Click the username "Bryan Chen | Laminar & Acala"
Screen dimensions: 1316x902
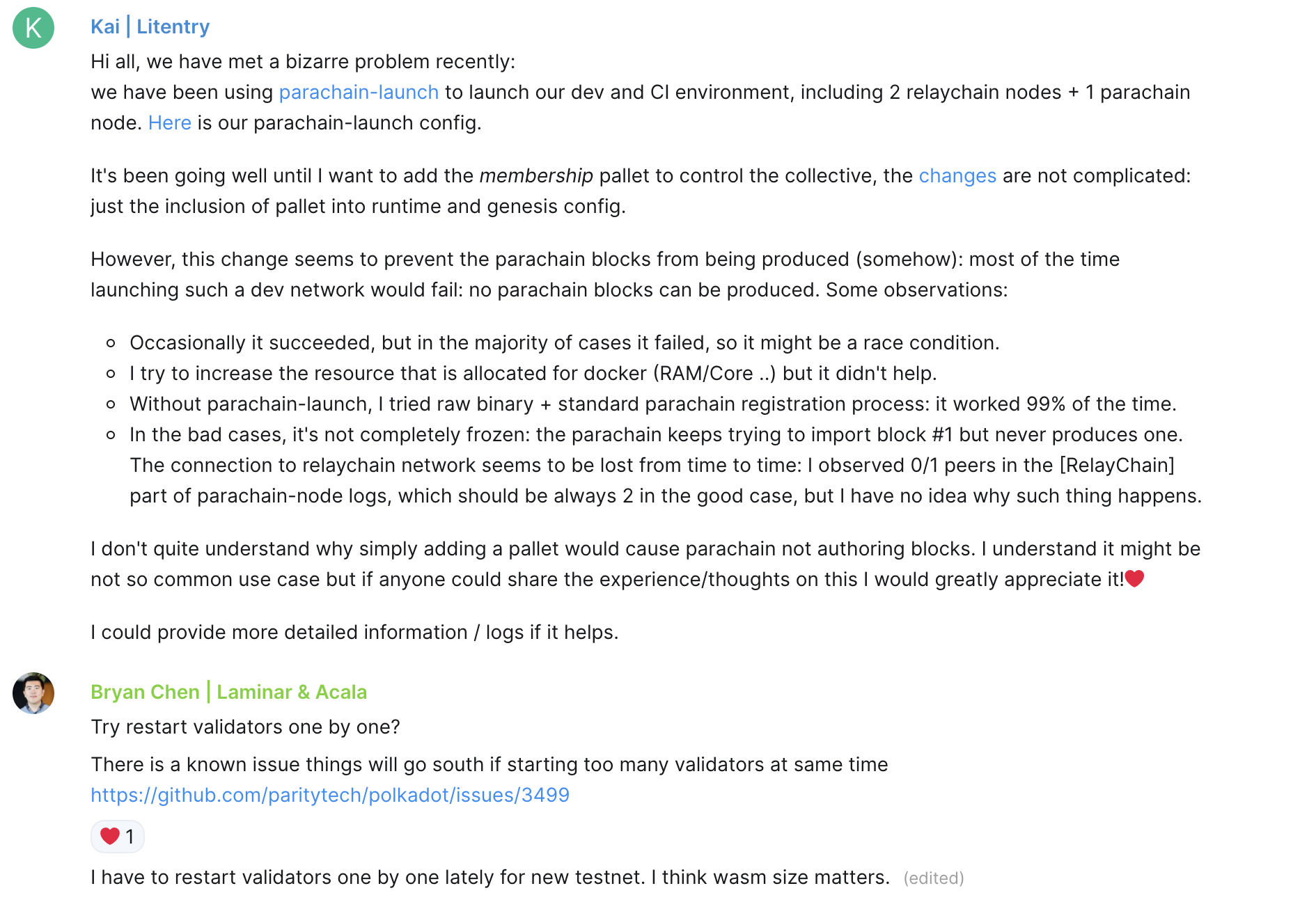coord(228,692)
